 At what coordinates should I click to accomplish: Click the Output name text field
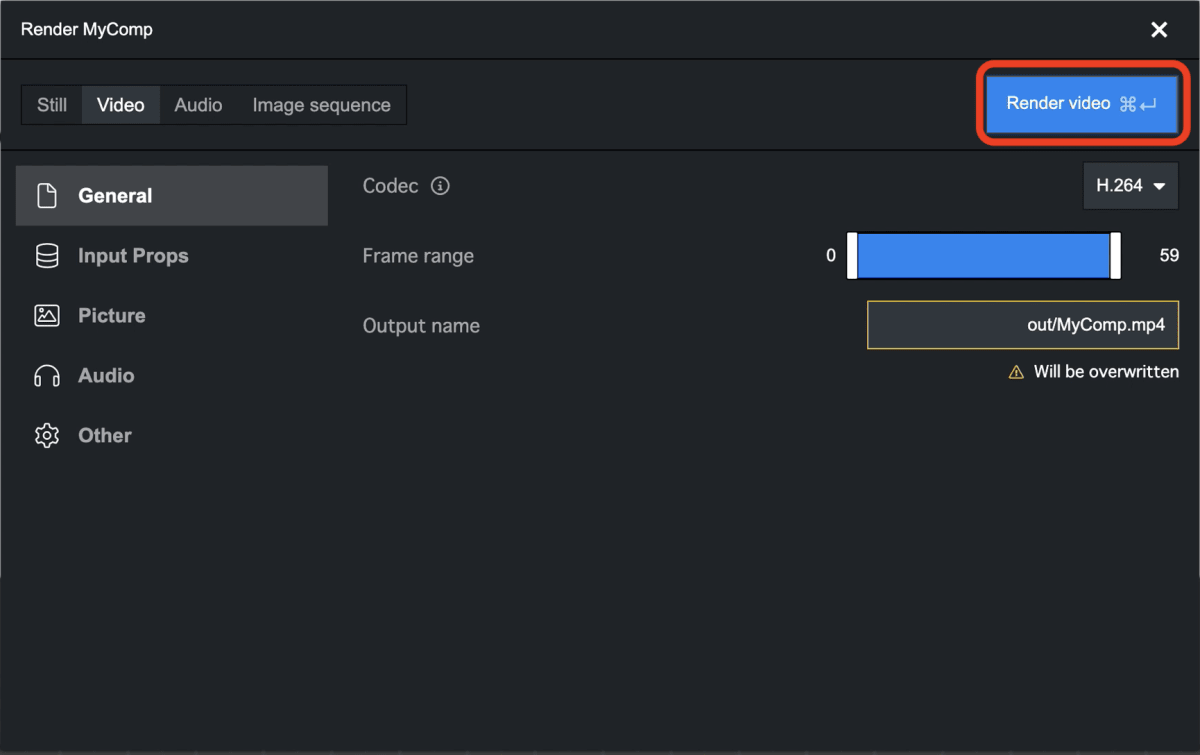point(1022,326)
